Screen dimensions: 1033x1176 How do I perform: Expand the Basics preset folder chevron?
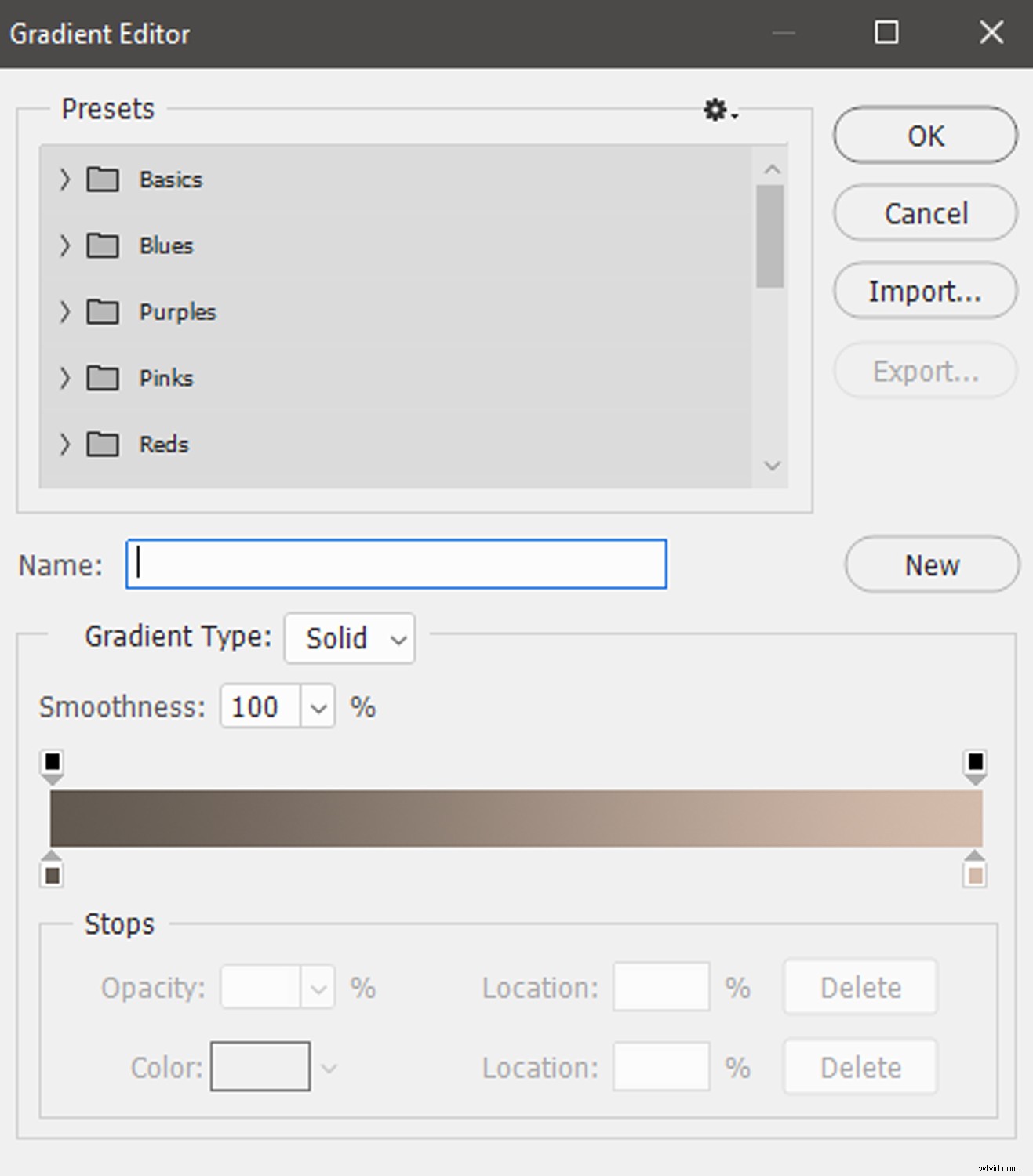click(x=65, y=180)
